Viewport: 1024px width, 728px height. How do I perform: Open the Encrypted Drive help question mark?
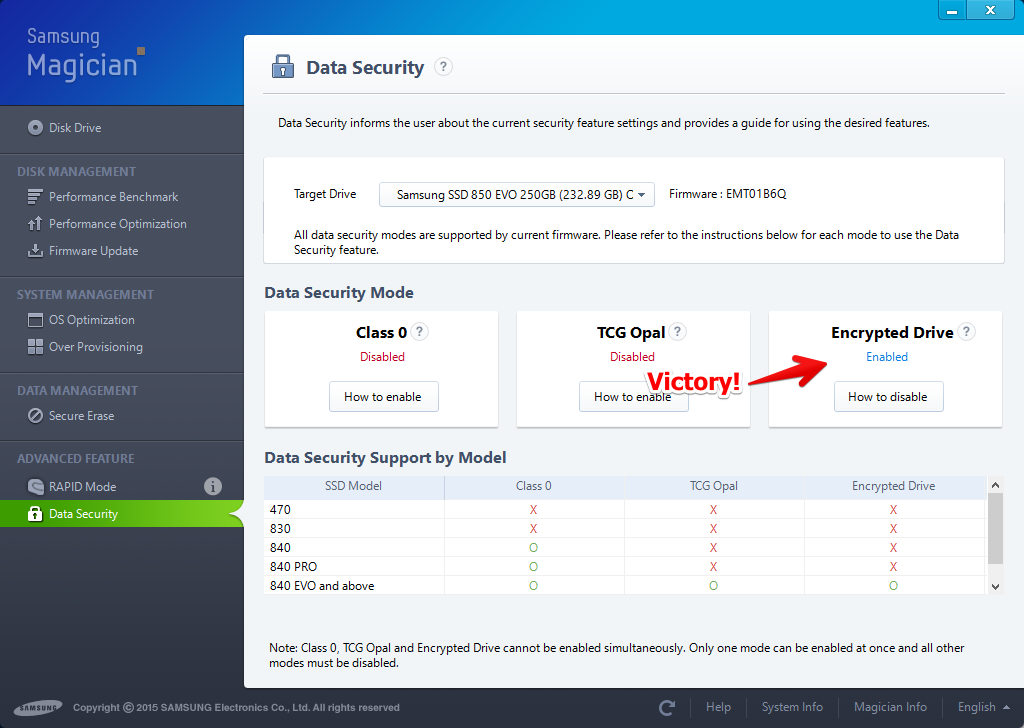point(967,332)
